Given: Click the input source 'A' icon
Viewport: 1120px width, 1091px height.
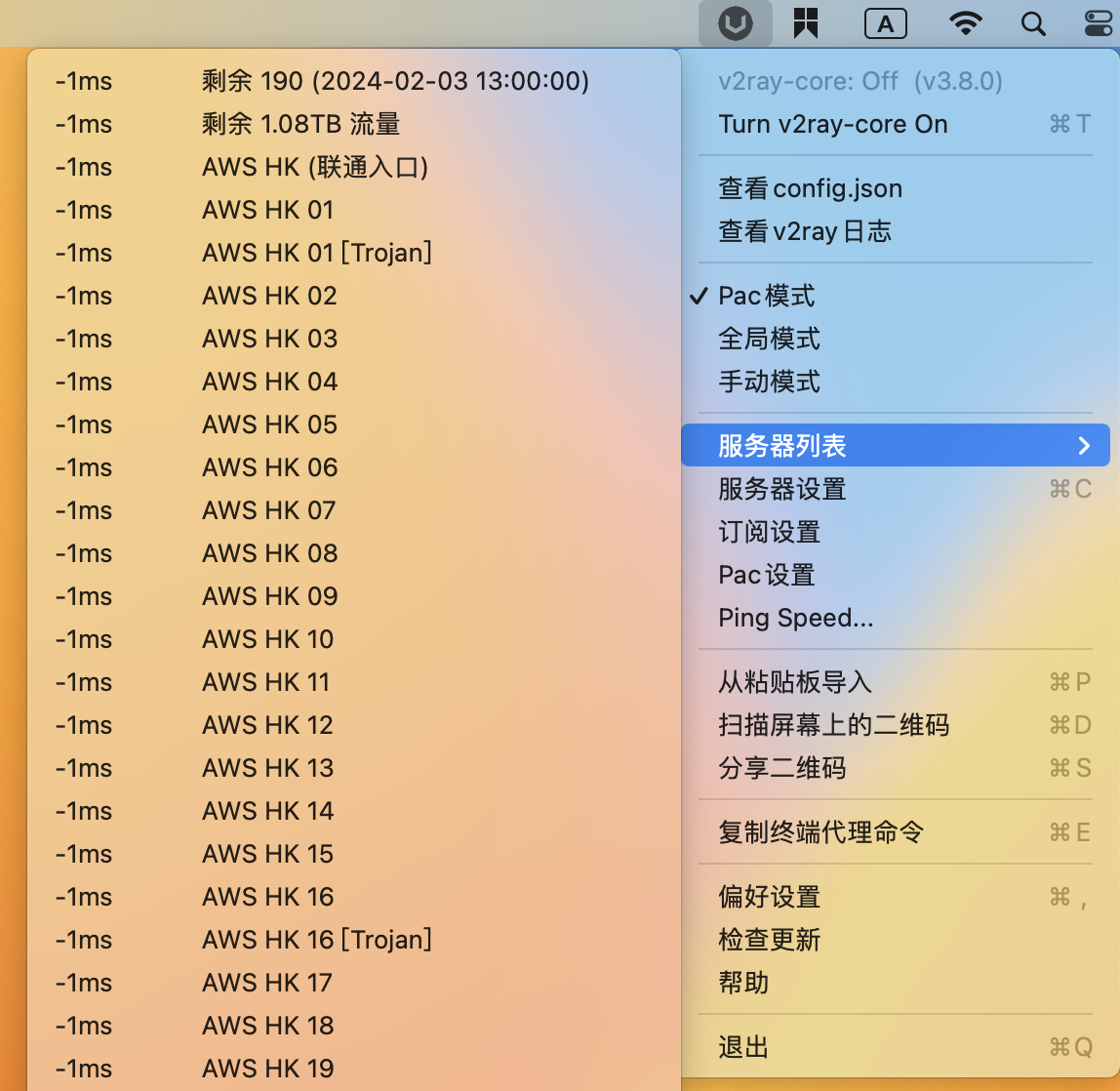Looking at the screenshot, I should [886, 23].
